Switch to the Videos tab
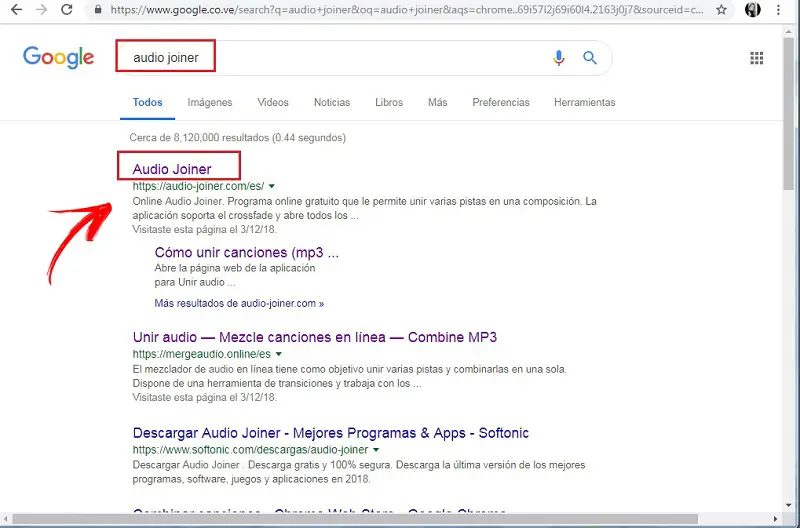The height and width of the screenshot is (528, 800). point(273,102)
